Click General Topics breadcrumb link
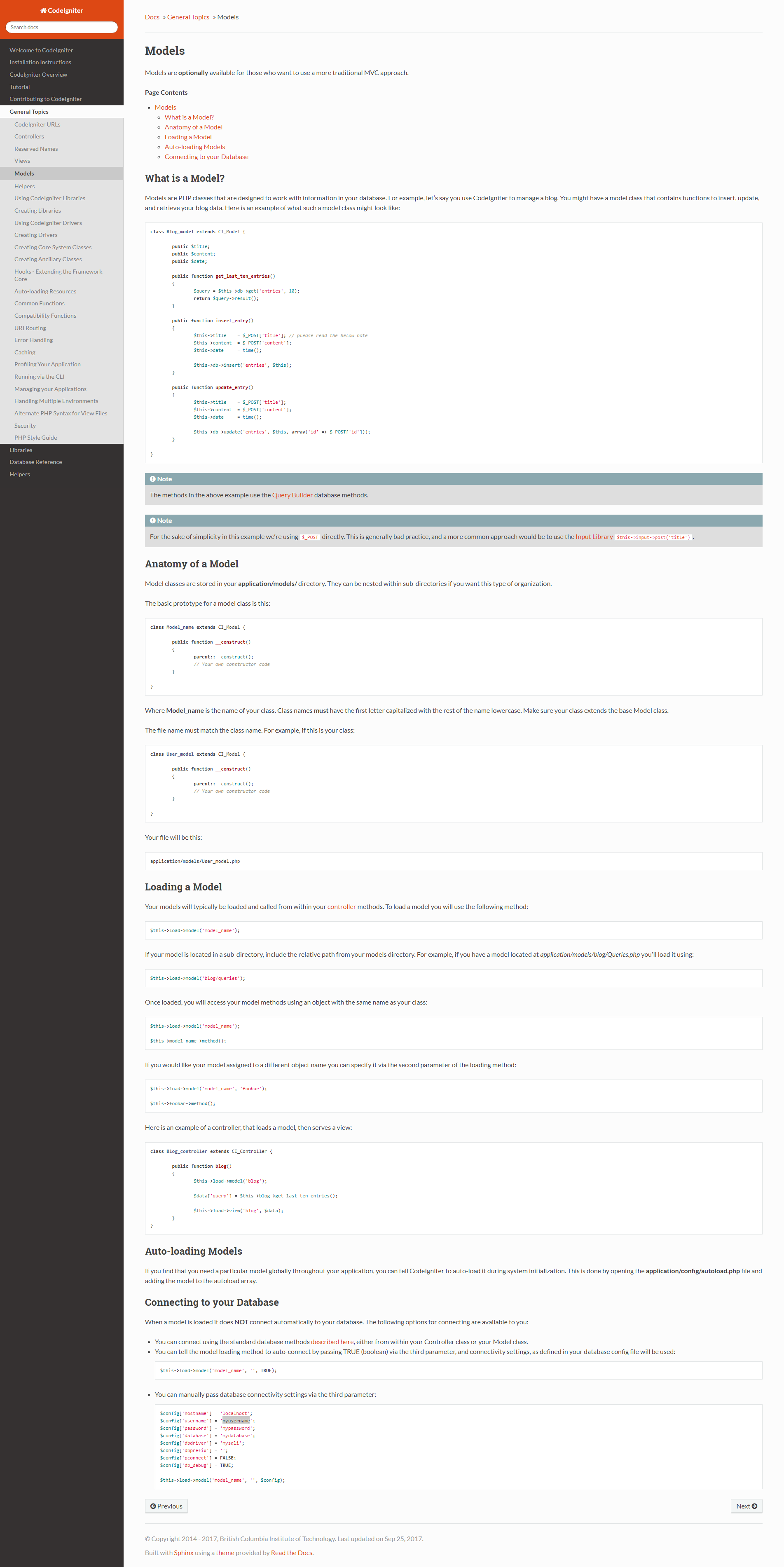 (x=188, y=17)
